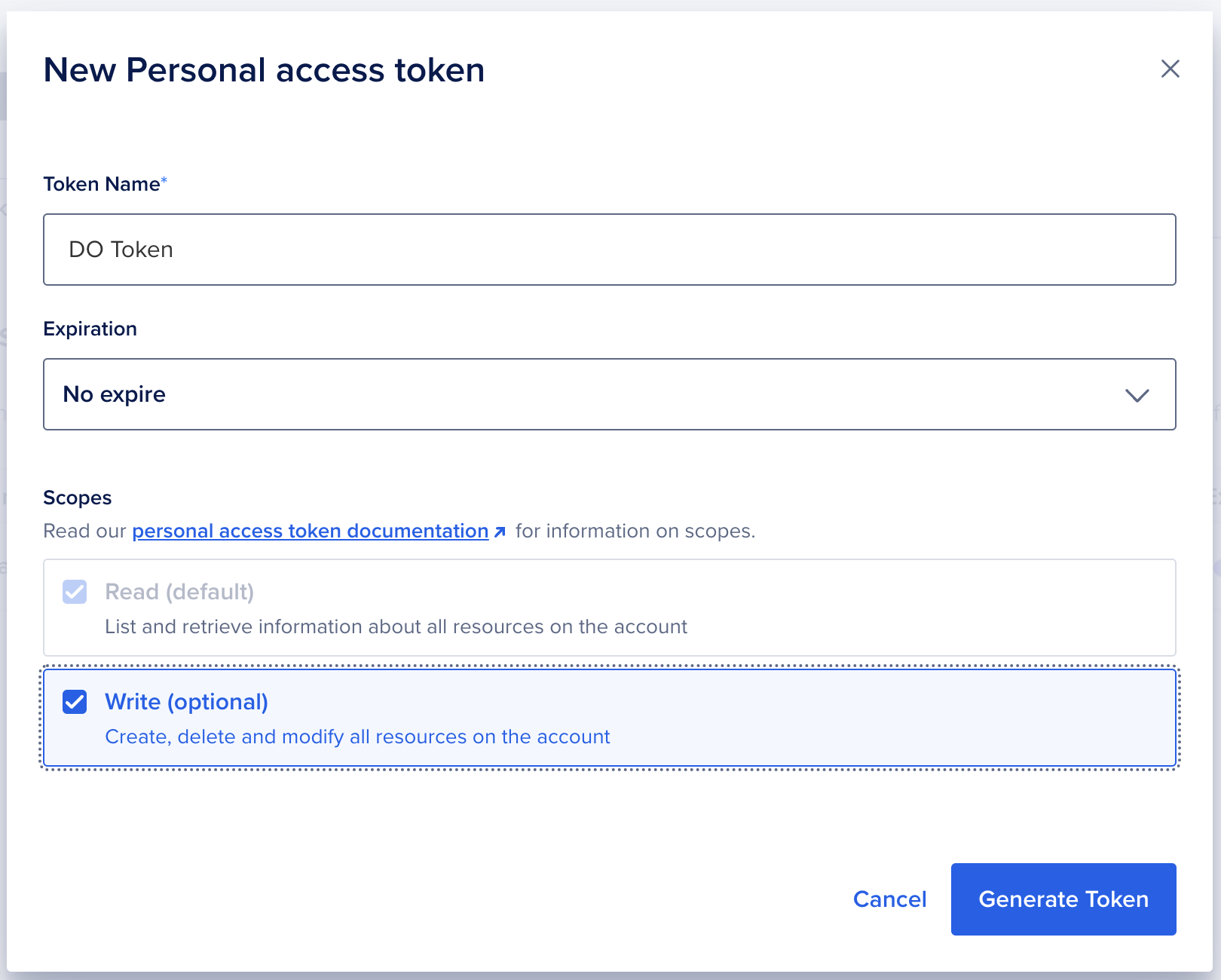This screenshot has width=1221, height=980.
Task: Click the Scopes section heading
Action: [78, 498]
